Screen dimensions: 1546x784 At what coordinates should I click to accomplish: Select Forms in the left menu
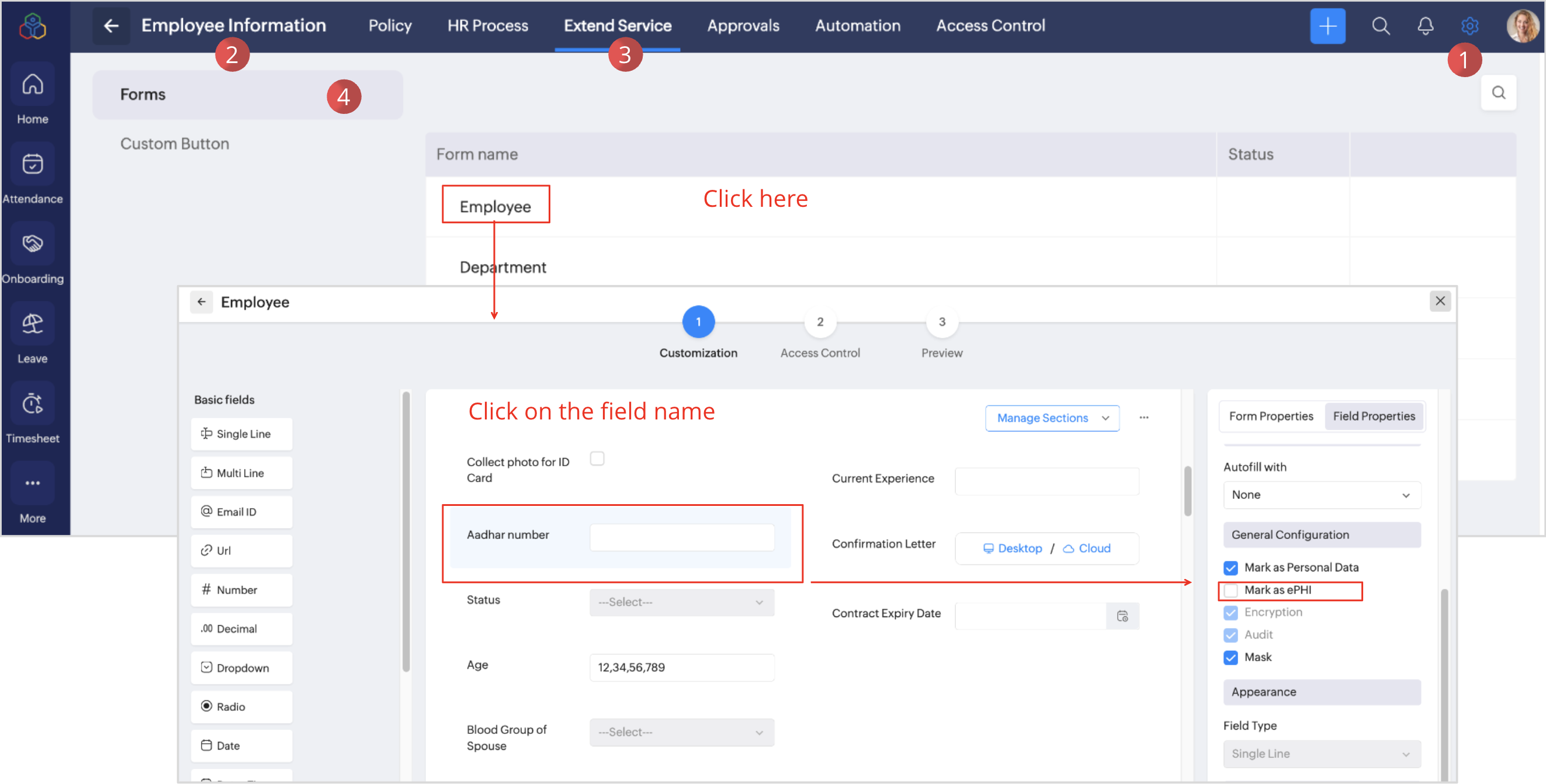pos(247,95)
